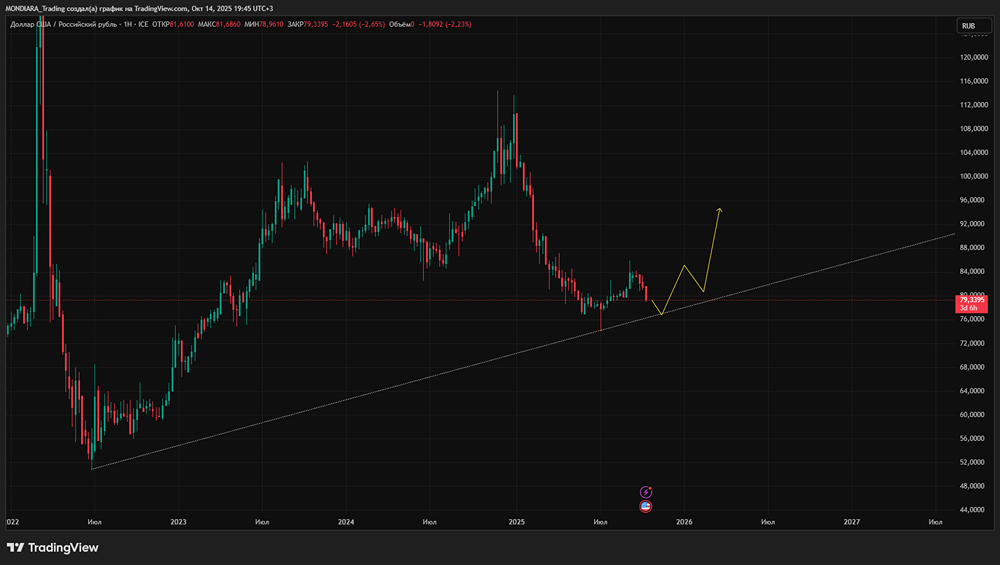Viewport: 1000px width, 565px height.
Task: Click the 104,0000 price axis label
Action: [x=974, y=152]
